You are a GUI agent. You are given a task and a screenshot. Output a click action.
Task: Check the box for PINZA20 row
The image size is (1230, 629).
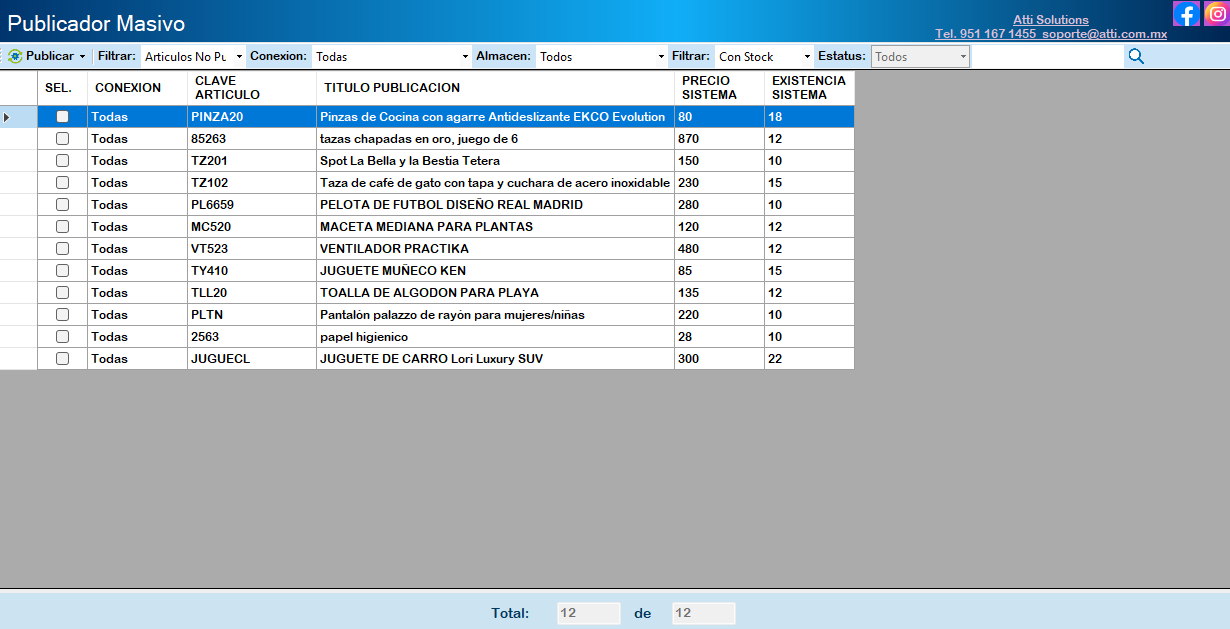coord(62,117)
